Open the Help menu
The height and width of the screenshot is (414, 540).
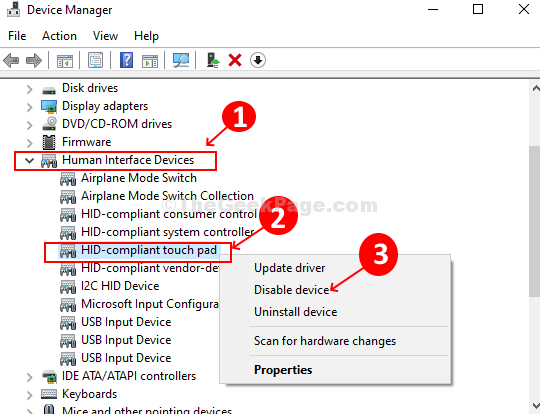(x=146, y=36)
